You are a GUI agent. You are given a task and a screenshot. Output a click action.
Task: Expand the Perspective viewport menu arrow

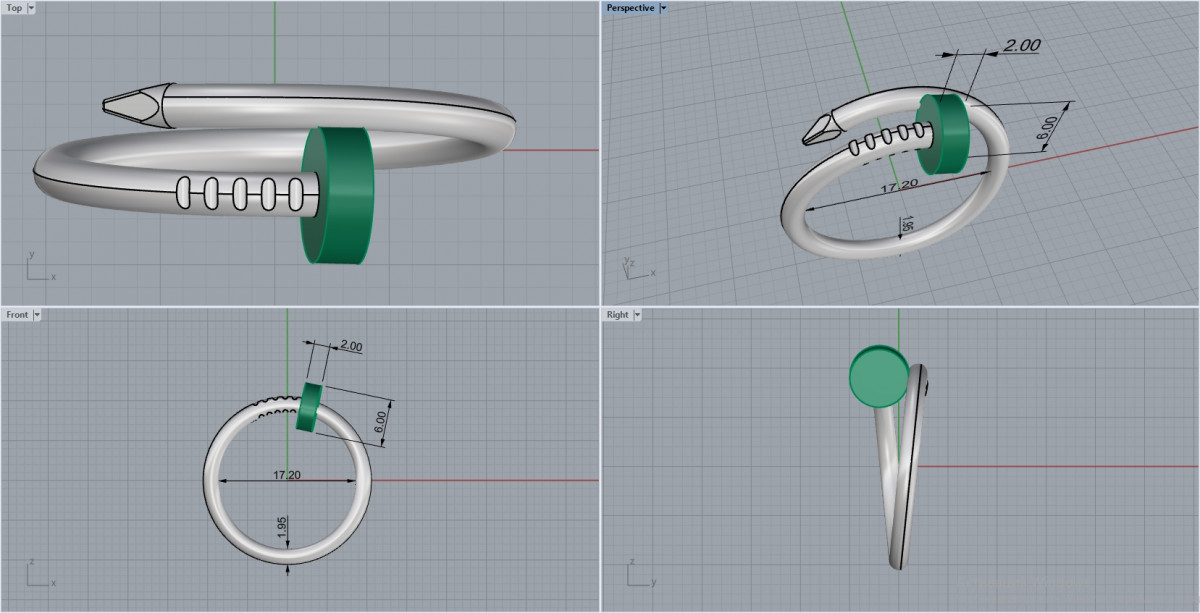663,8
